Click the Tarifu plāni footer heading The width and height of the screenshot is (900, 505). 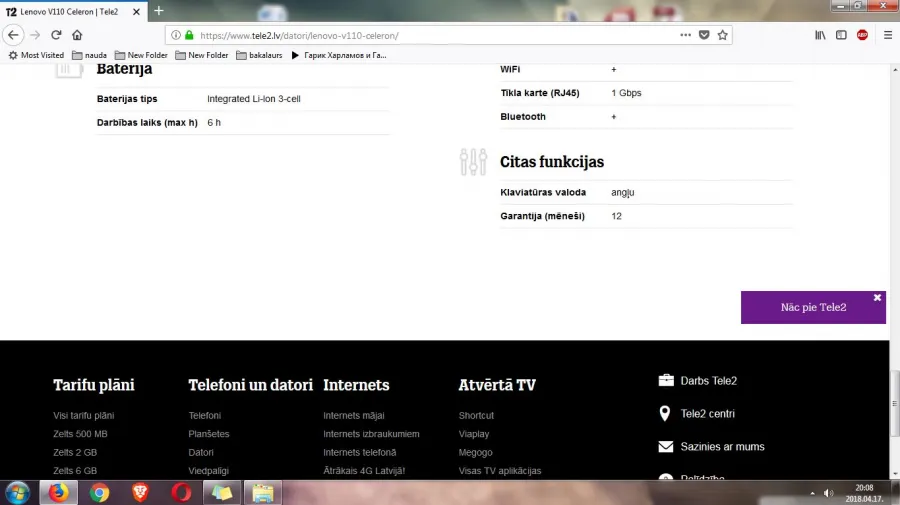94,385
